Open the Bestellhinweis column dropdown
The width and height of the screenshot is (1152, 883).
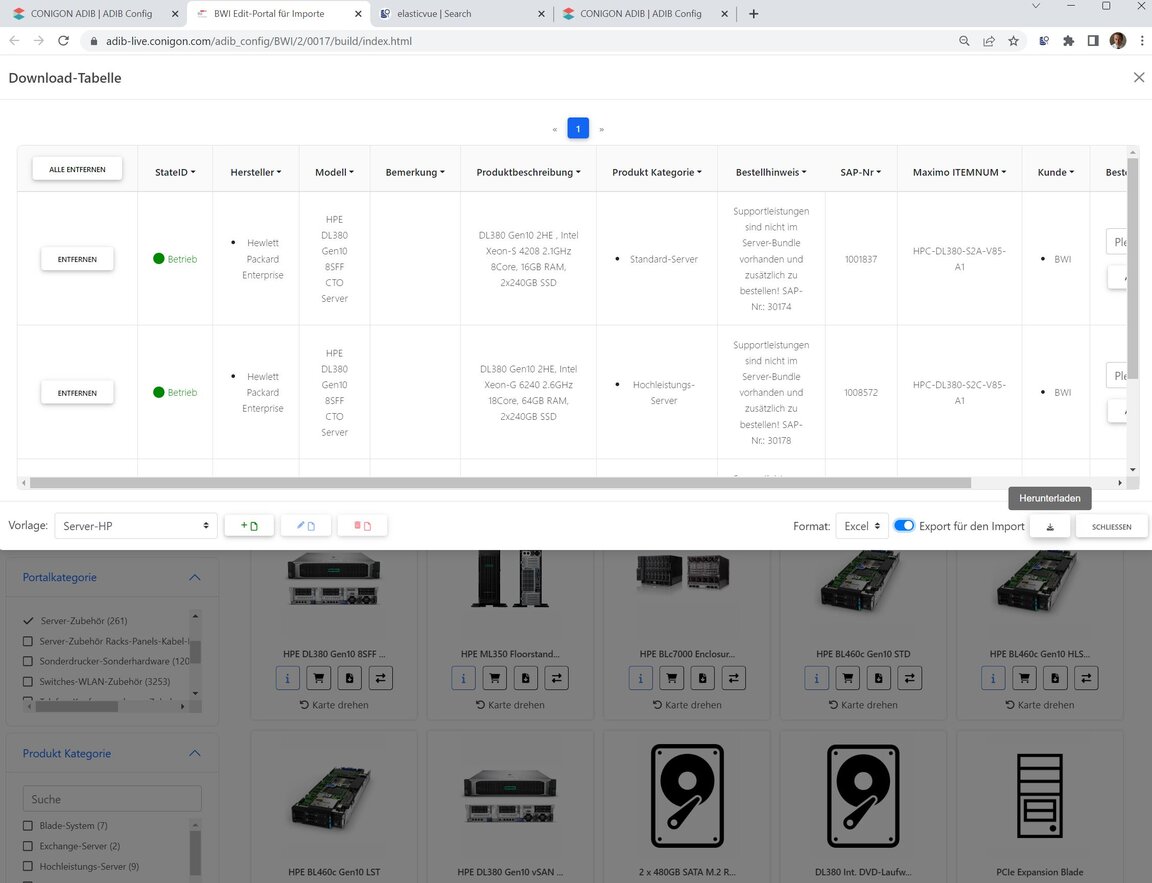pyautogui.click(x=771, y=172)
